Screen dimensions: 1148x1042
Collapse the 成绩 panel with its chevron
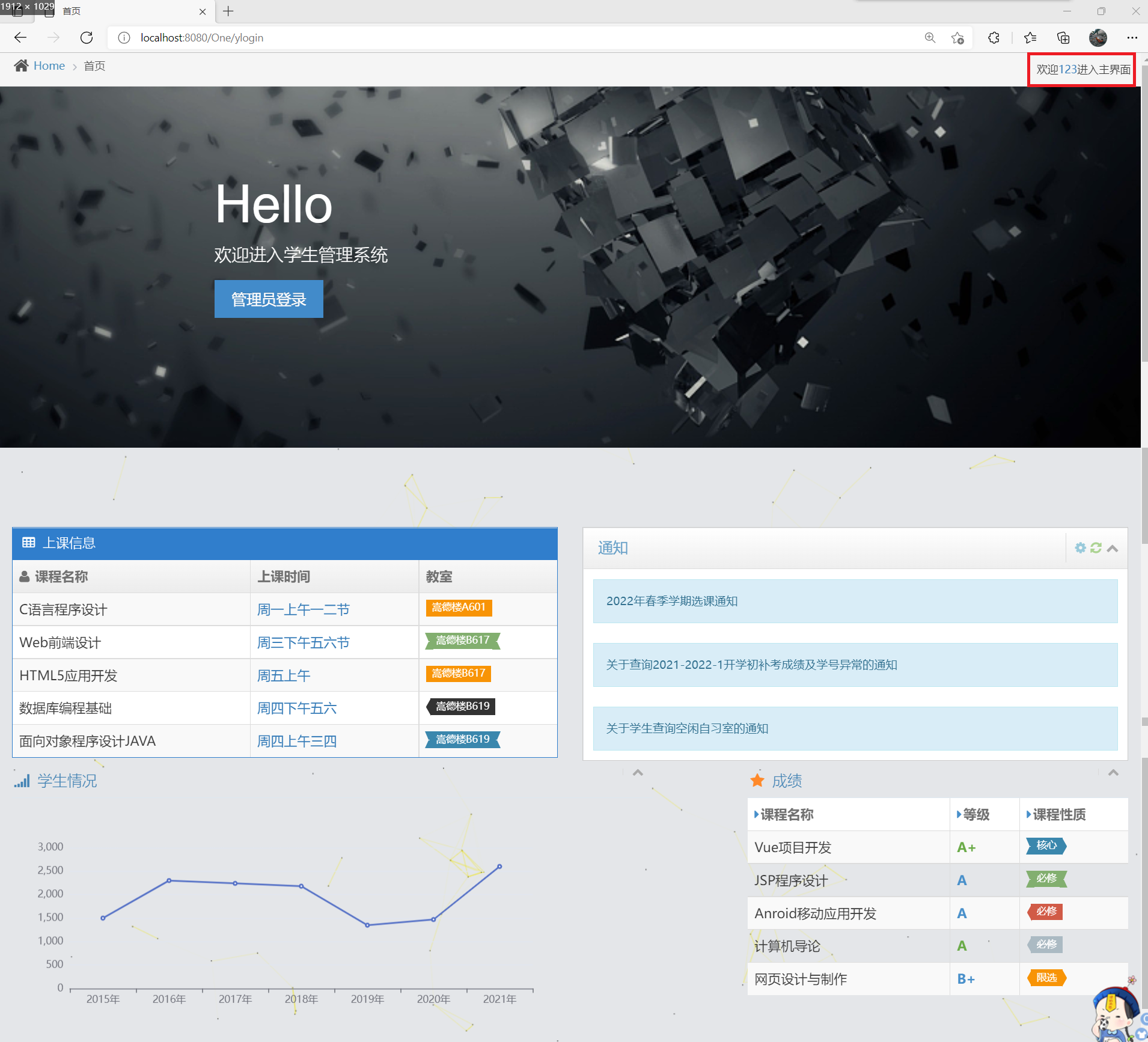pyautogui.click(x=1113, y=772)
